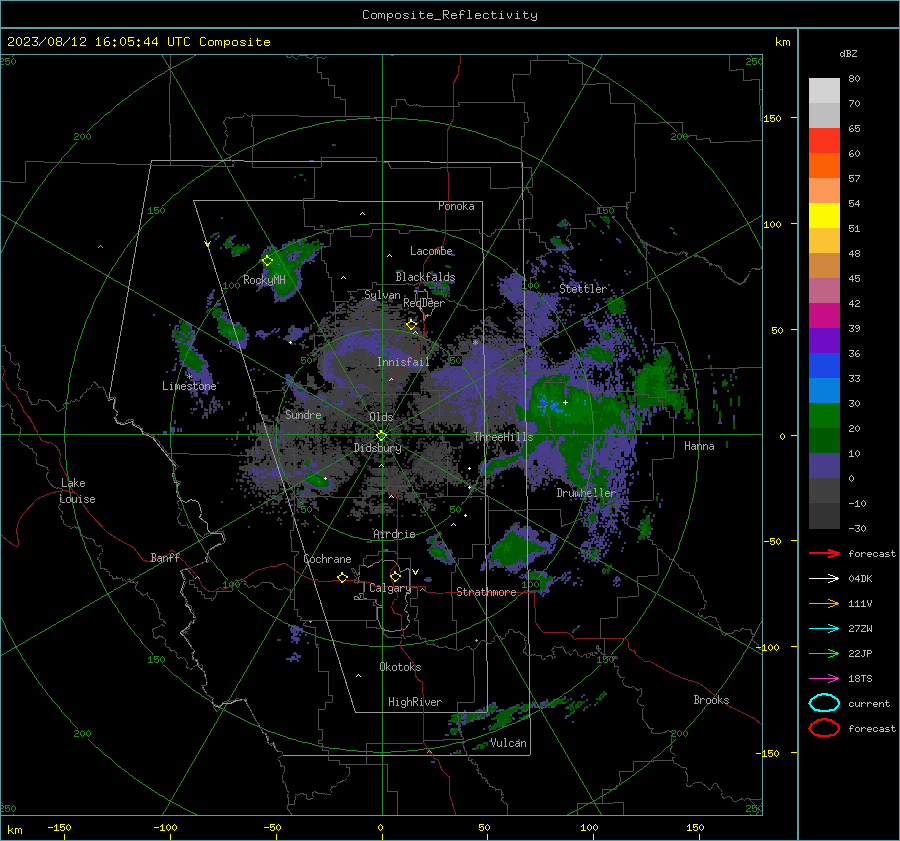Click the red forecast ellipse icon

[x=824, y=728]
